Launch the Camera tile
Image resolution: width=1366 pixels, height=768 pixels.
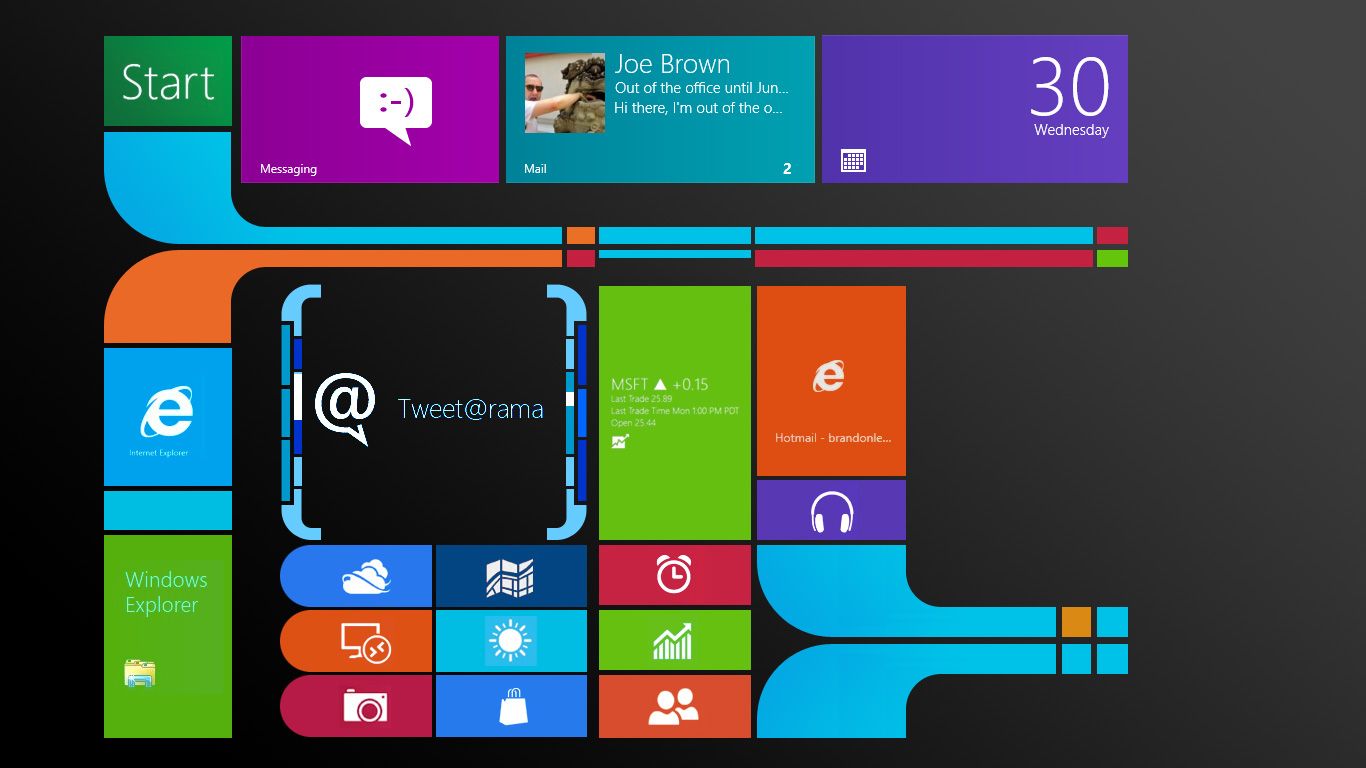click(356, 706)
